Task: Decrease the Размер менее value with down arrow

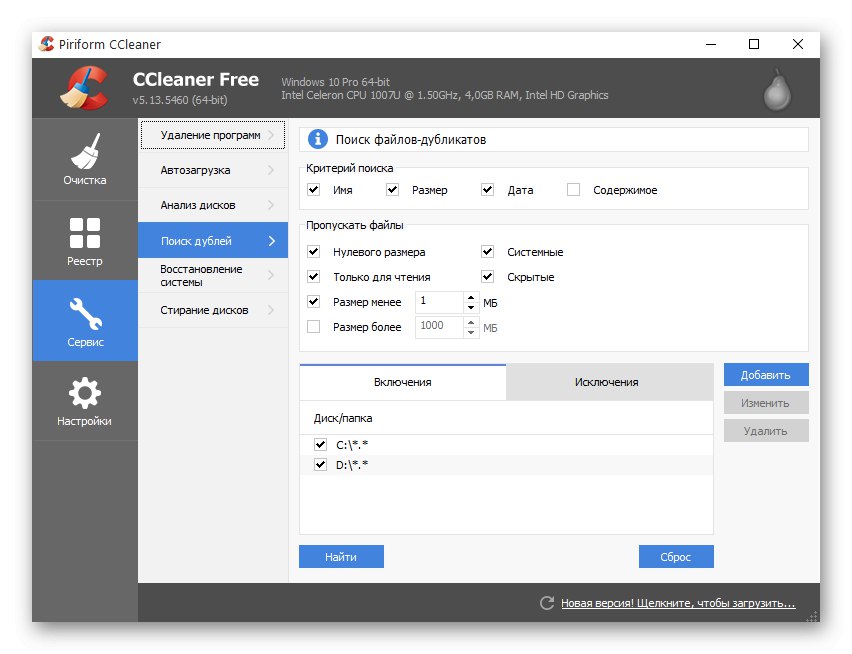Action: (x=471, y=307)
